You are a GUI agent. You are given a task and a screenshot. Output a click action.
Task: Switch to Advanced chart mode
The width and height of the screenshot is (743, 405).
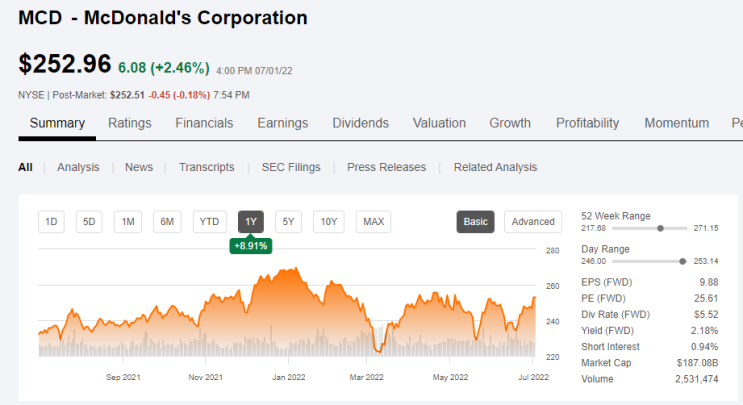pos(533,222)
